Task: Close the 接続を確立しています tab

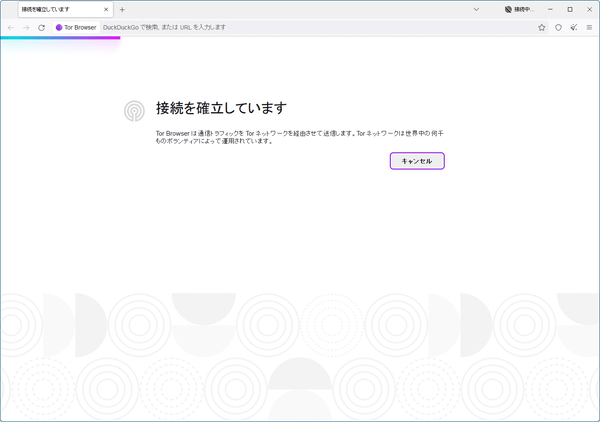Action: [106, 10]
